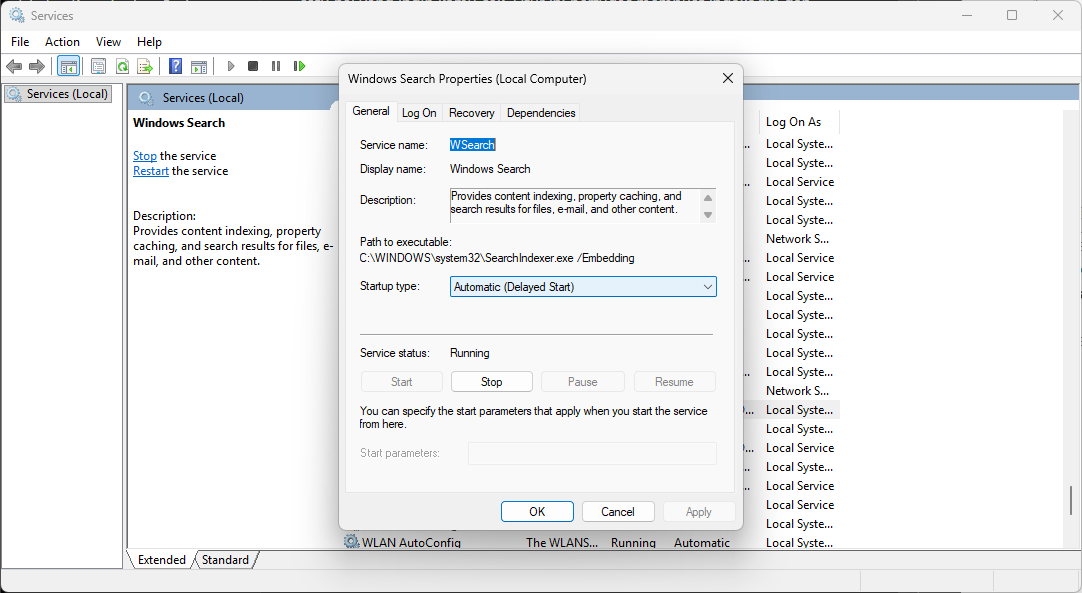Image resolution: width=1082 pixels, height=593 pixels.
Task: Open the View menu
Action: 108,41
